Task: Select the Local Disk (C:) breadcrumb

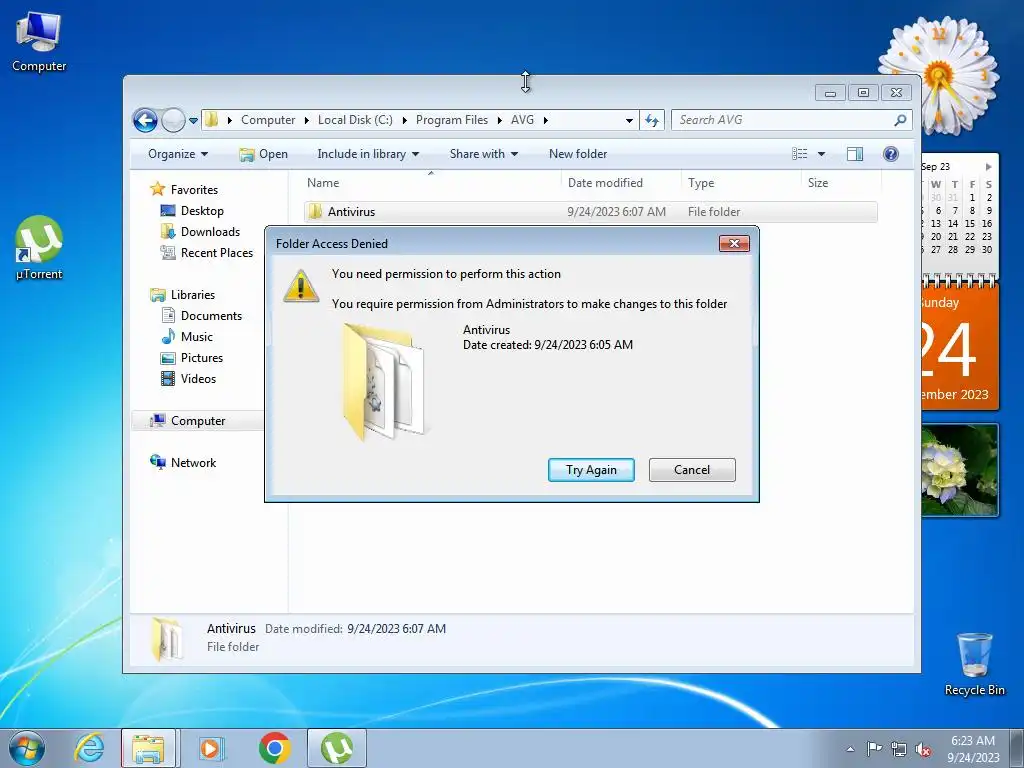Action: [x=355, y=120]
